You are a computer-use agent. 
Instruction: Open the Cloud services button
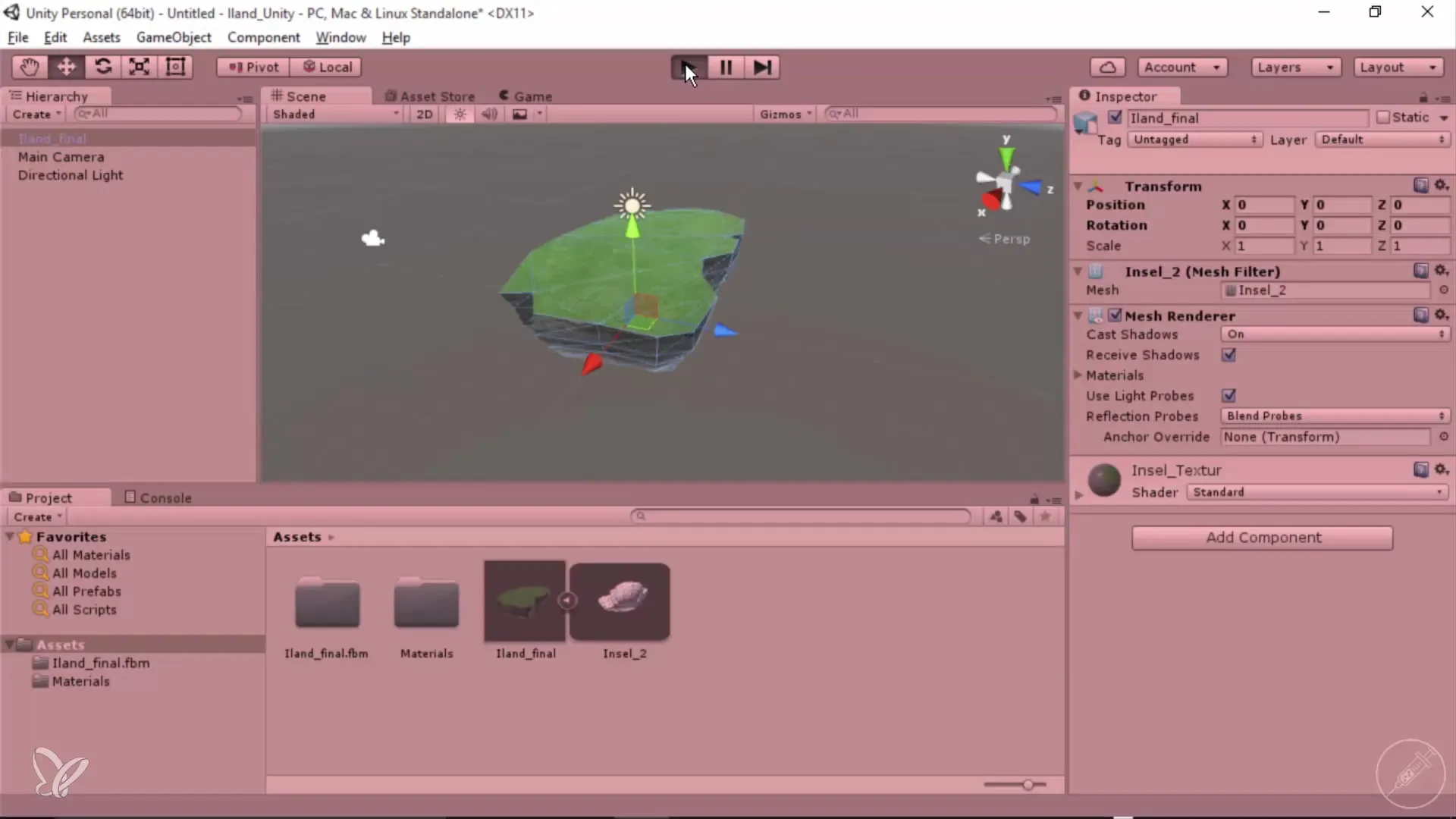click(x=1107, y=67)
